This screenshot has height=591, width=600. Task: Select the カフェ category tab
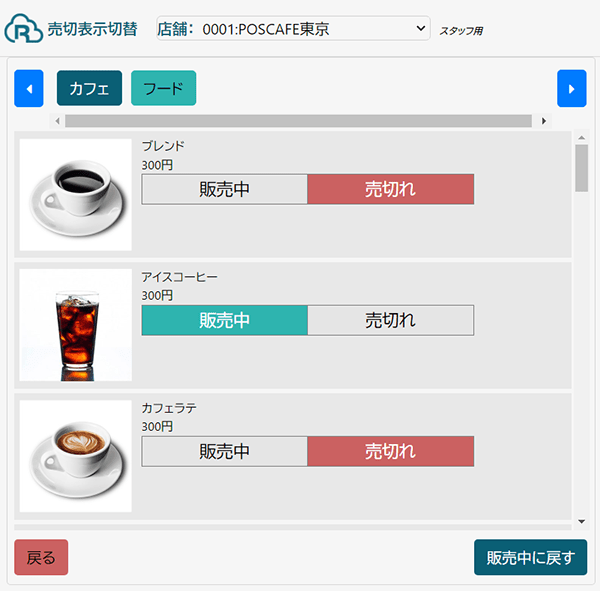(x=89, y=88)
